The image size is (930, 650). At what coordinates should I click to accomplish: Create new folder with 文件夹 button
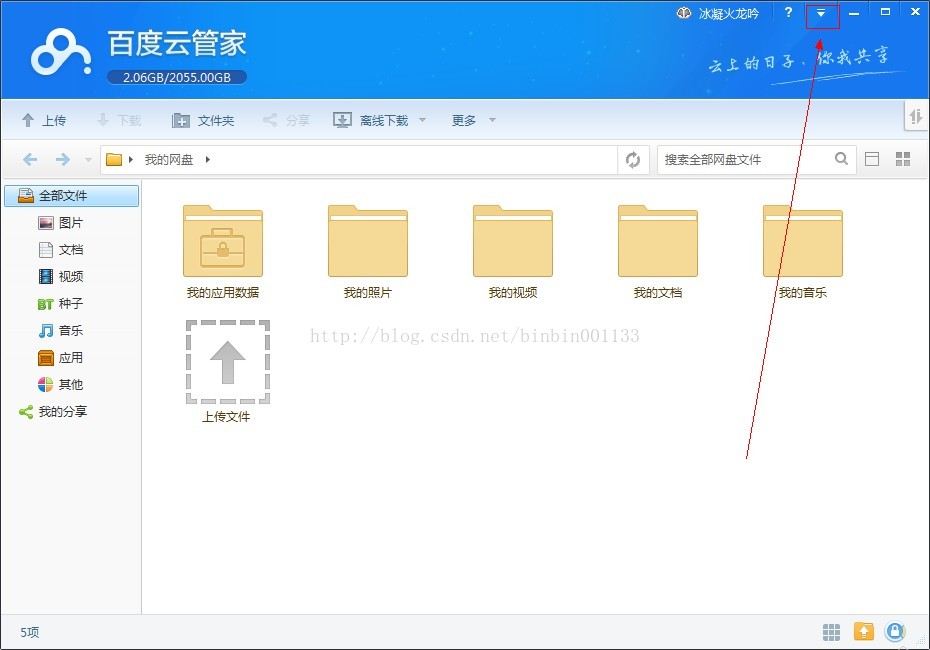[203, 120]
